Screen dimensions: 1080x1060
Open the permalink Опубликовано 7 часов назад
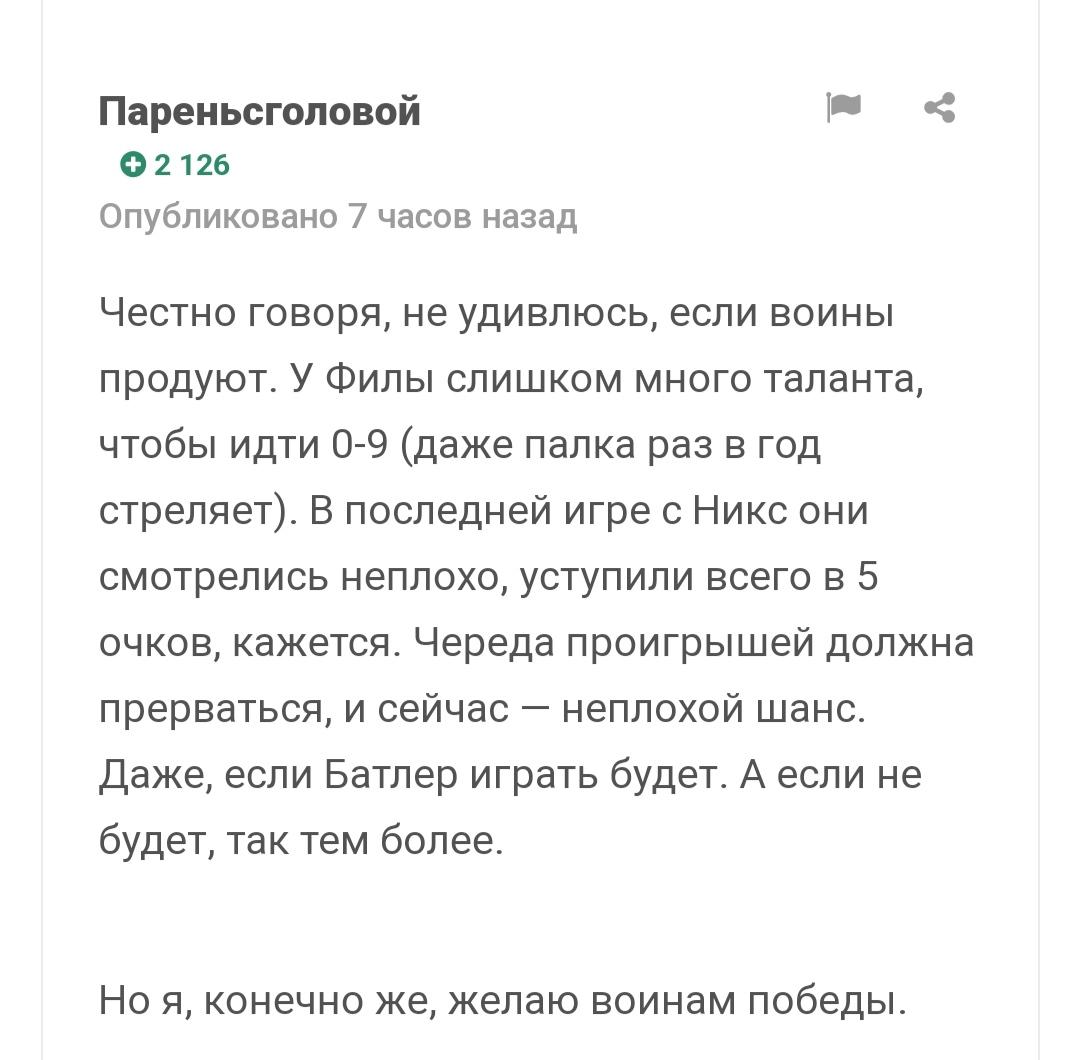tap(338, 216)
